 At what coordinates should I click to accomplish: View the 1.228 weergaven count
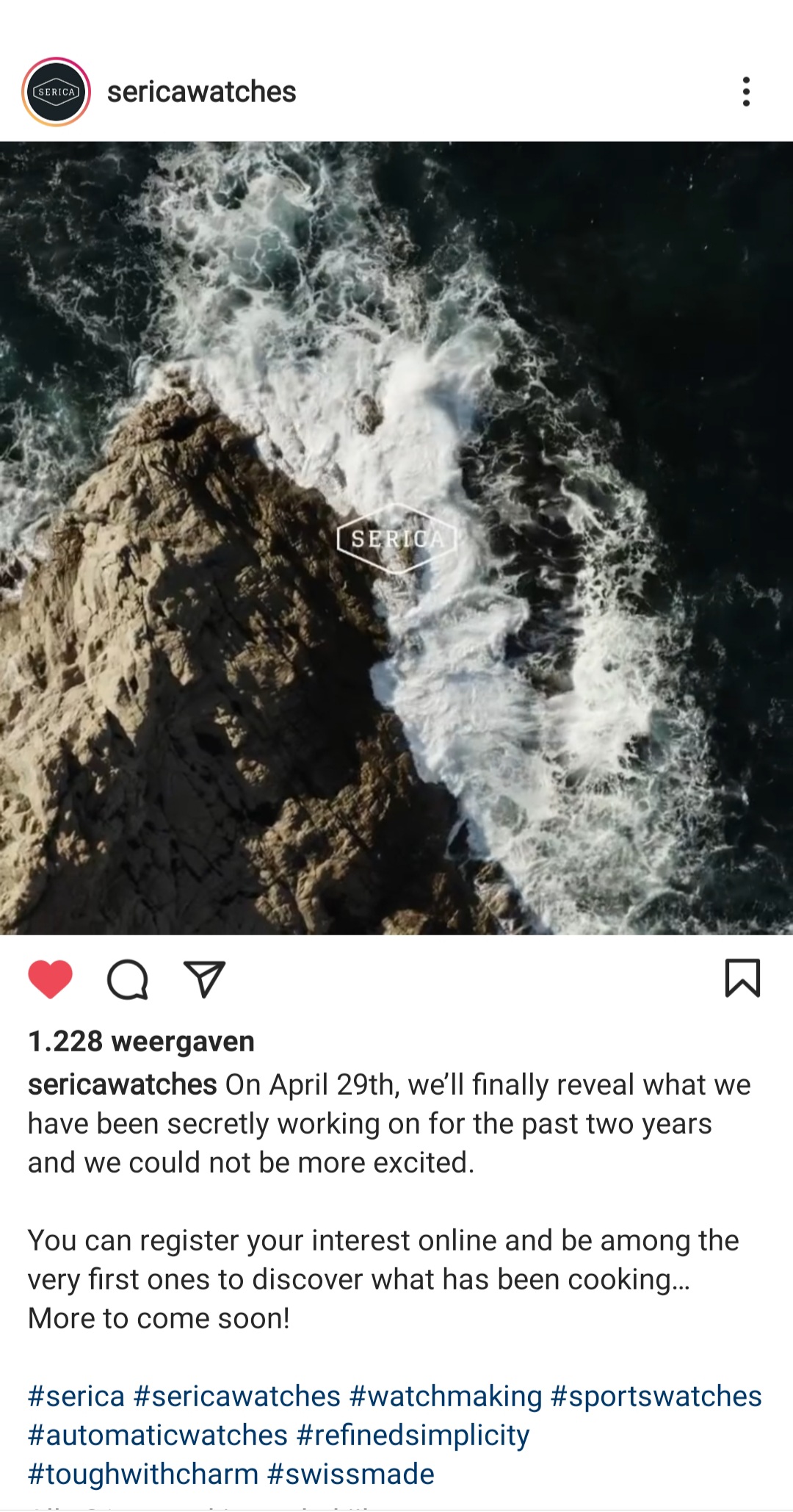[x=141, y=1041]
